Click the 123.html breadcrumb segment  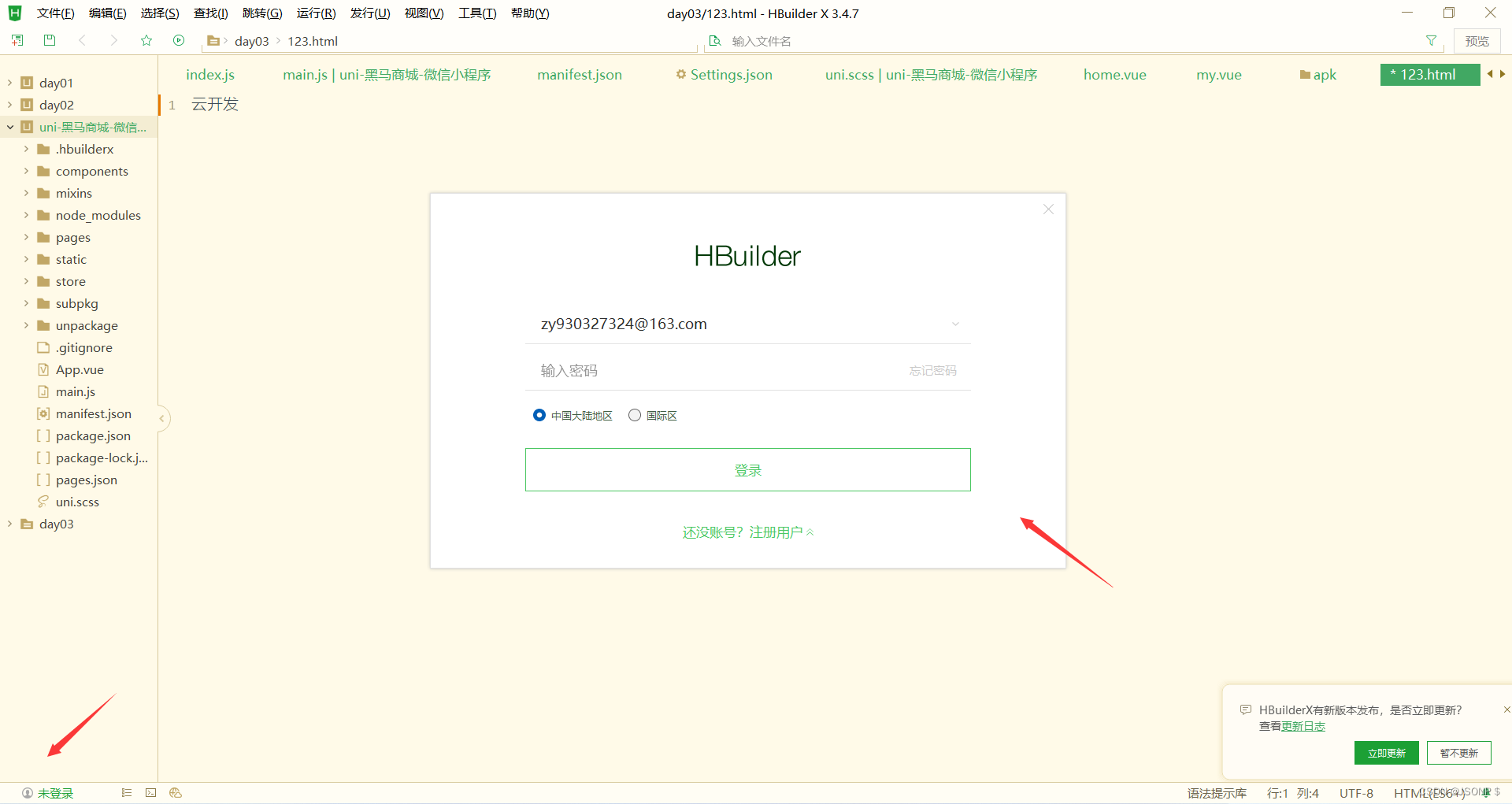[x=313, y=41]
